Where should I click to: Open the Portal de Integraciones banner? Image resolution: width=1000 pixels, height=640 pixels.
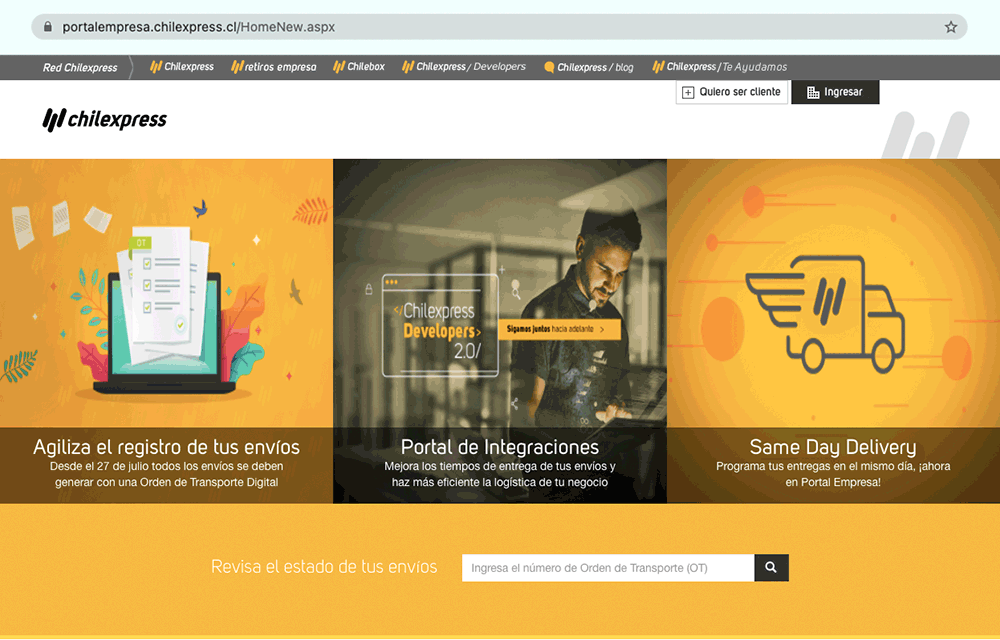(x=500, y=331)
